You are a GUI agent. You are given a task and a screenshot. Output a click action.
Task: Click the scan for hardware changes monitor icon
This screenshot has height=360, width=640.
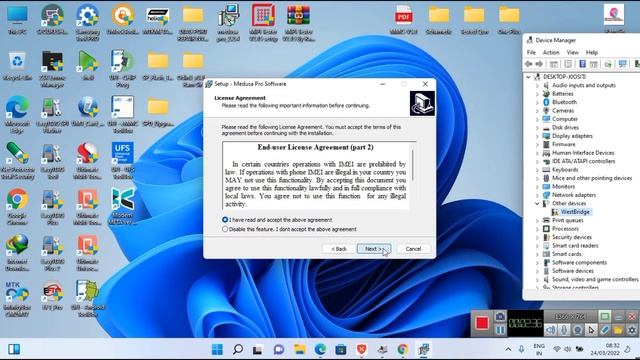pos(622,64)
